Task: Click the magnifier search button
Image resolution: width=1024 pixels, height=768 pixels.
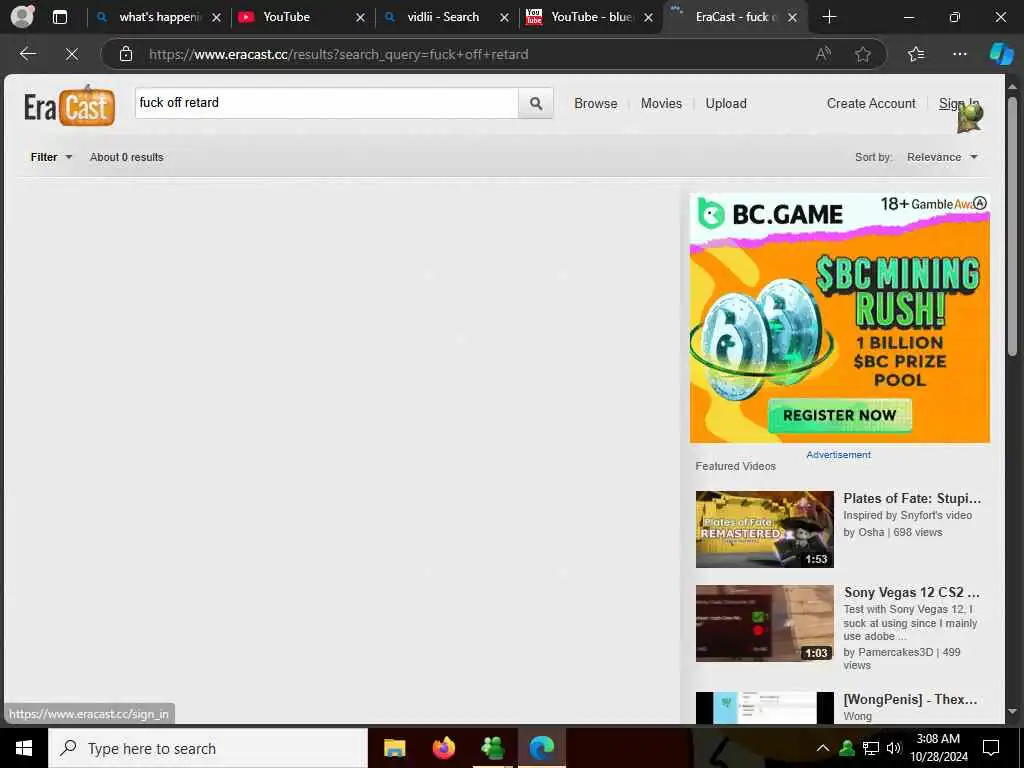Action: [536, 103]
